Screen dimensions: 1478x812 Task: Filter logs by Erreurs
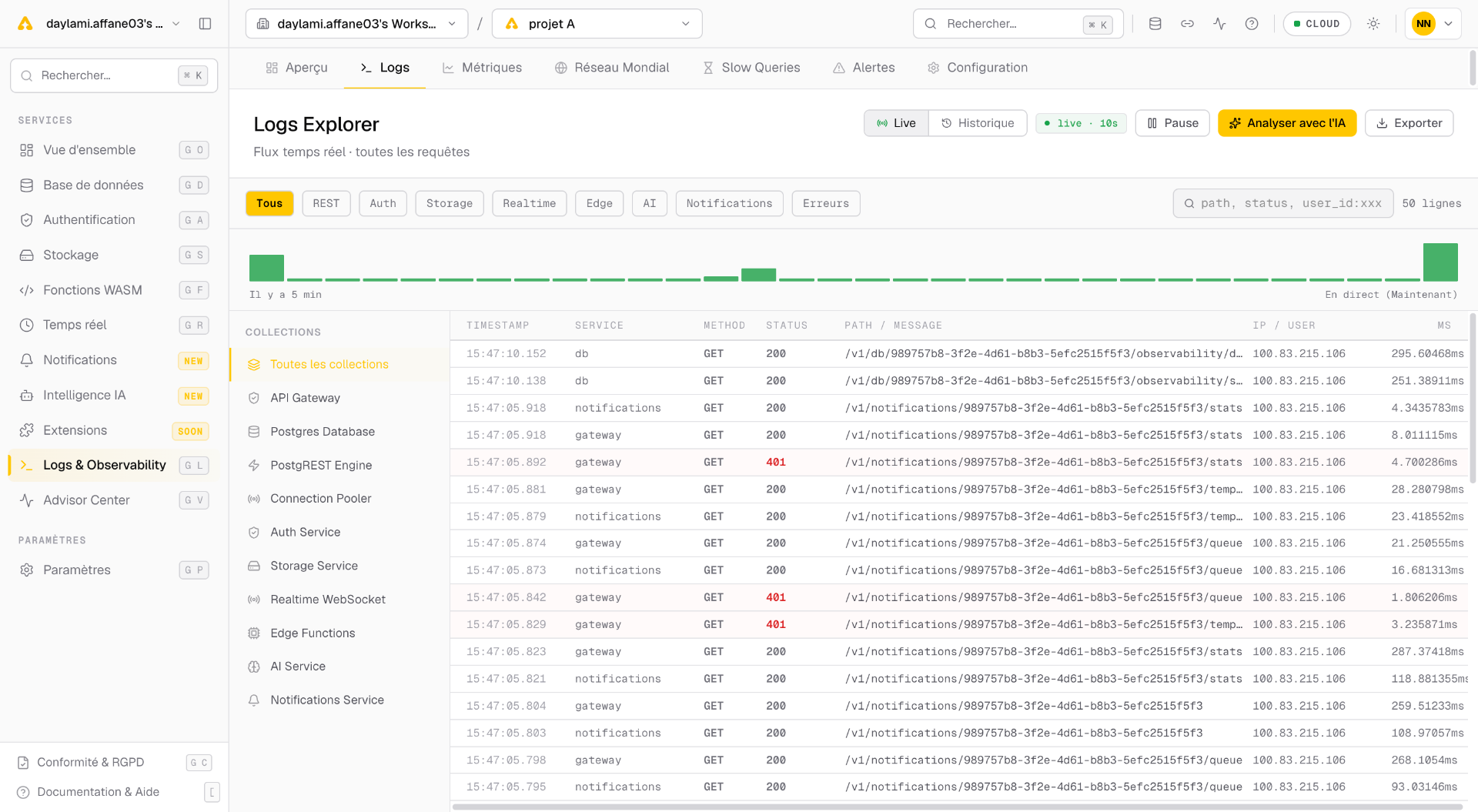[x=826, y=203]
